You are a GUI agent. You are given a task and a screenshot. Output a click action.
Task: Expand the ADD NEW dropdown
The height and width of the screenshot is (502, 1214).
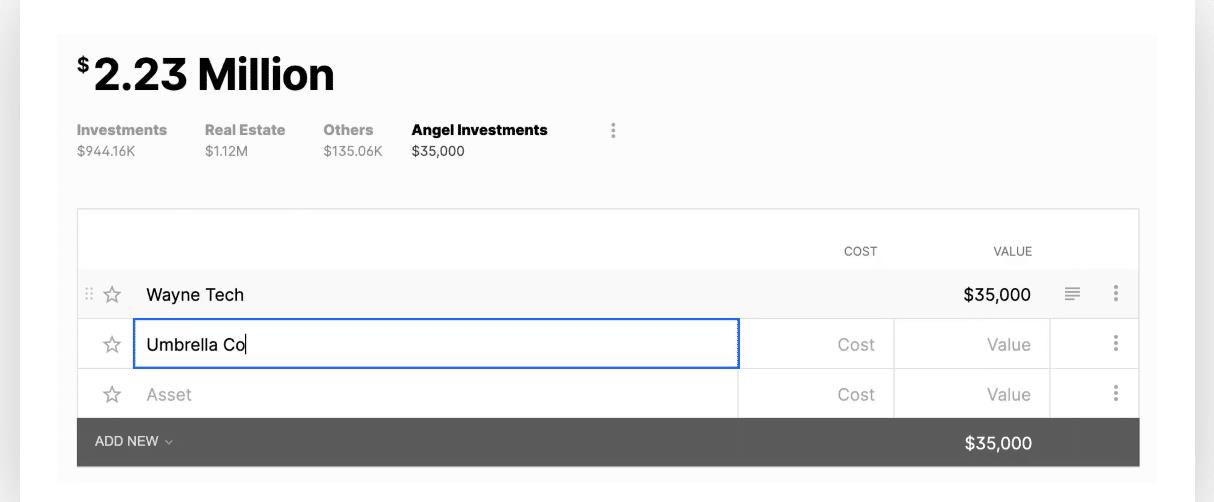[134, 442]
